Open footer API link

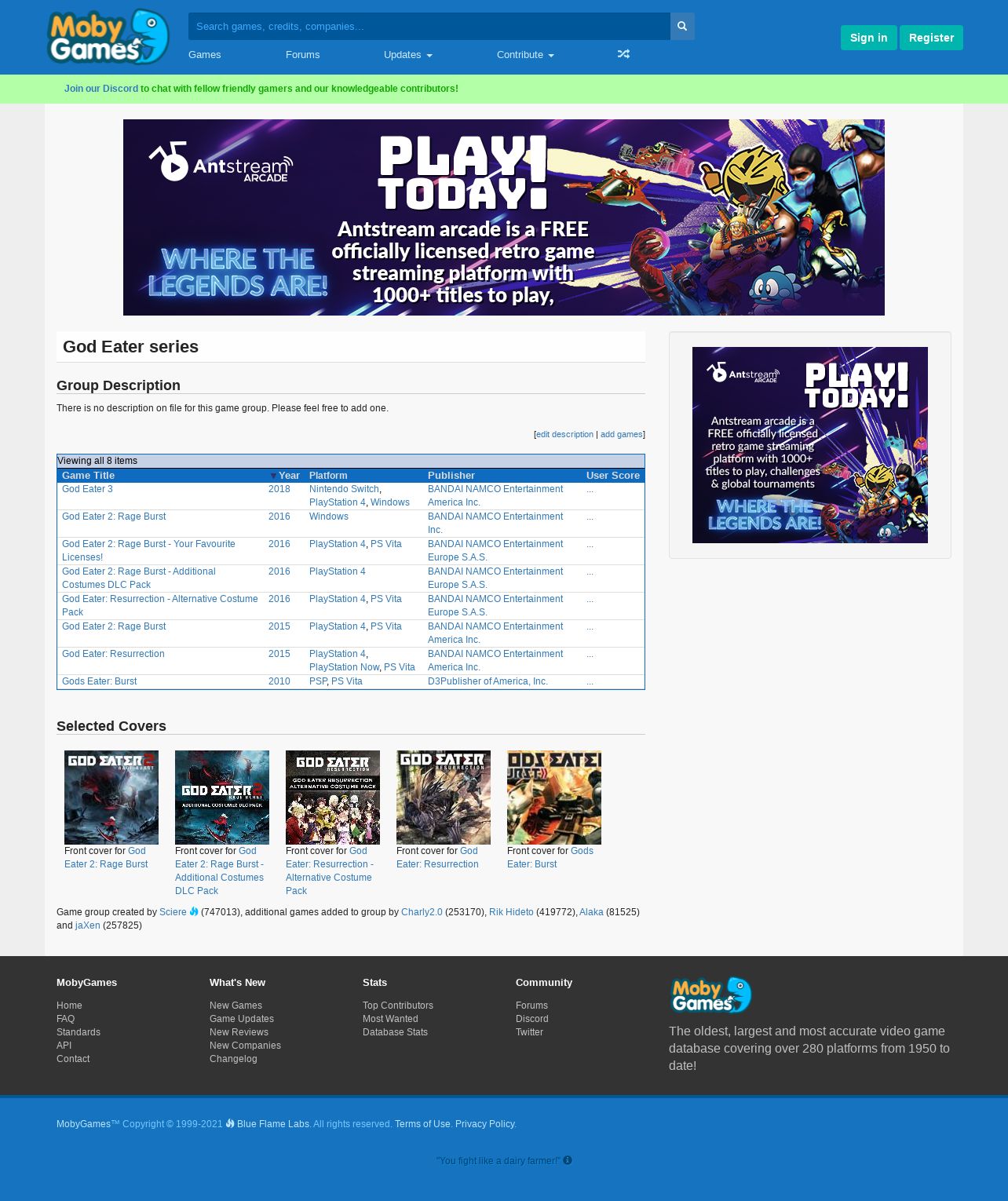(x=64, y=1046)
